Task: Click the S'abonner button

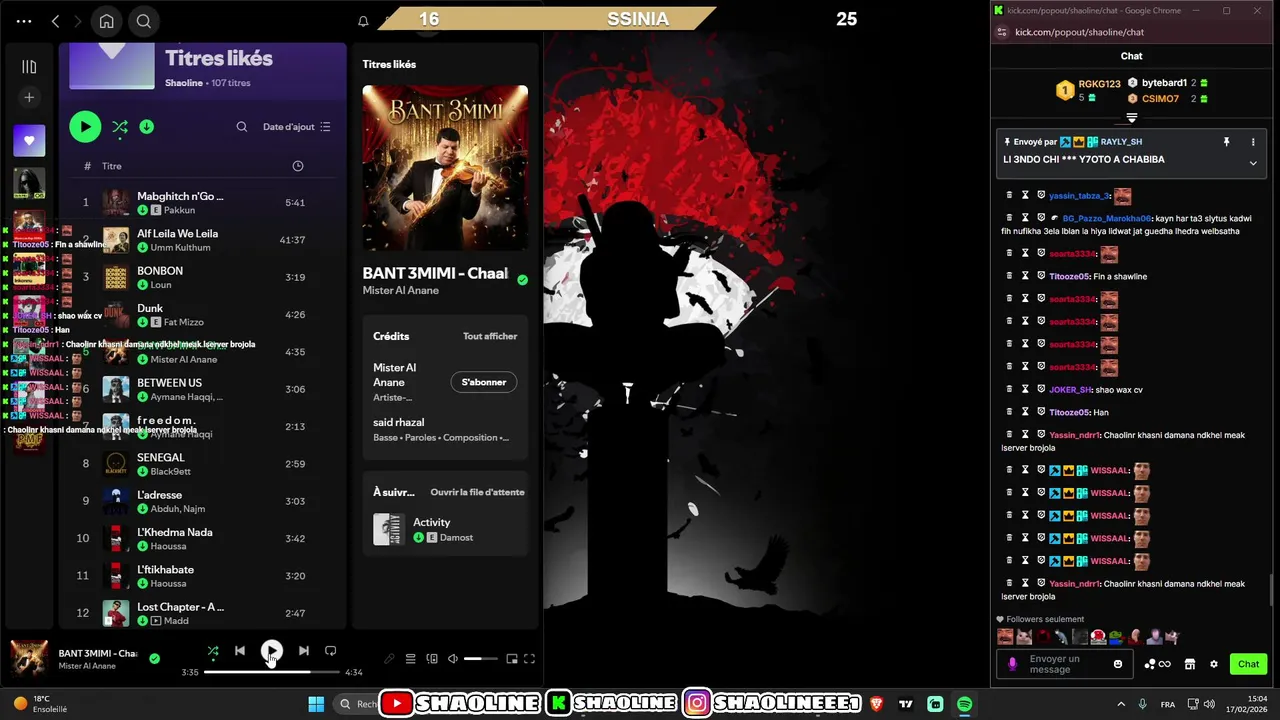Action: (484, 382)
